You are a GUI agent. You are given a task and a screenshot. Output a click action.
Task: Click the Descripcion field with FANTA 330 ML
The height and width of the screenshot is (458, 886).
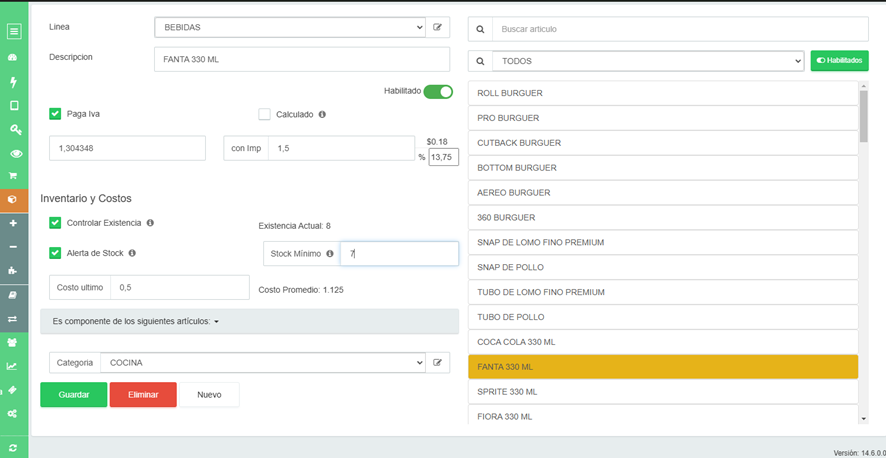tap(302, 59)
